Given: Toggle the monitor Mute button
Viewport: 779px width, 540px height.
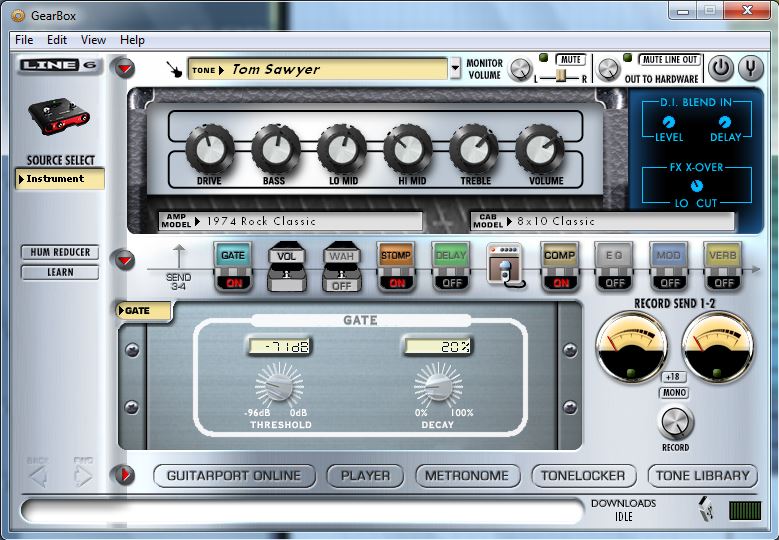Looking at the screenshot, I should (570, 60).
